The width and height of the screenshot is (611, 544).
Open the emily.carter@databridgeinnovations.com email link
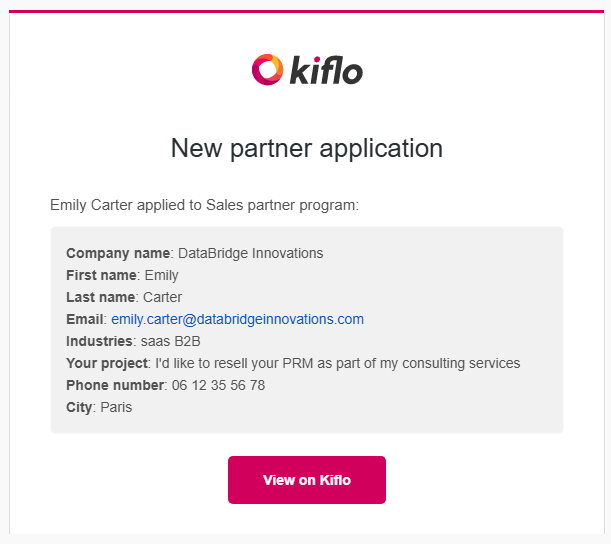click(237, 319)
